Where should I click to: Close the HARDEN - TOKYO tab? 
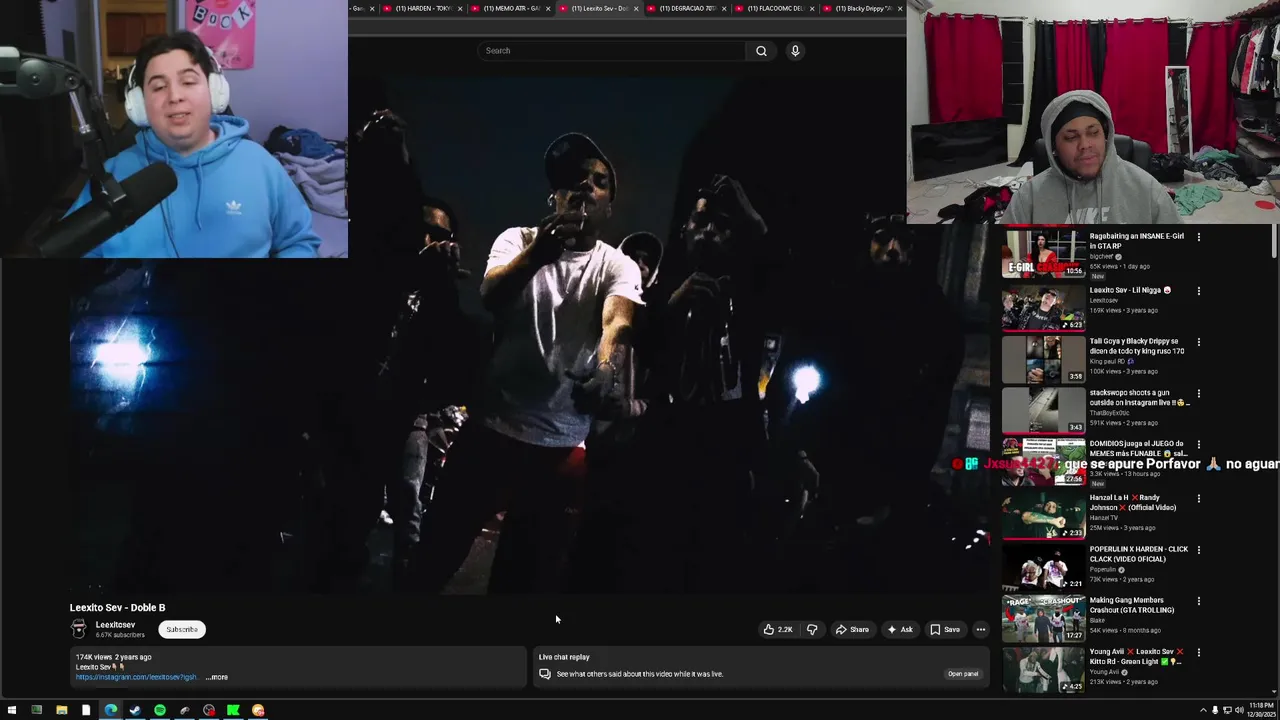coord(460,8)
